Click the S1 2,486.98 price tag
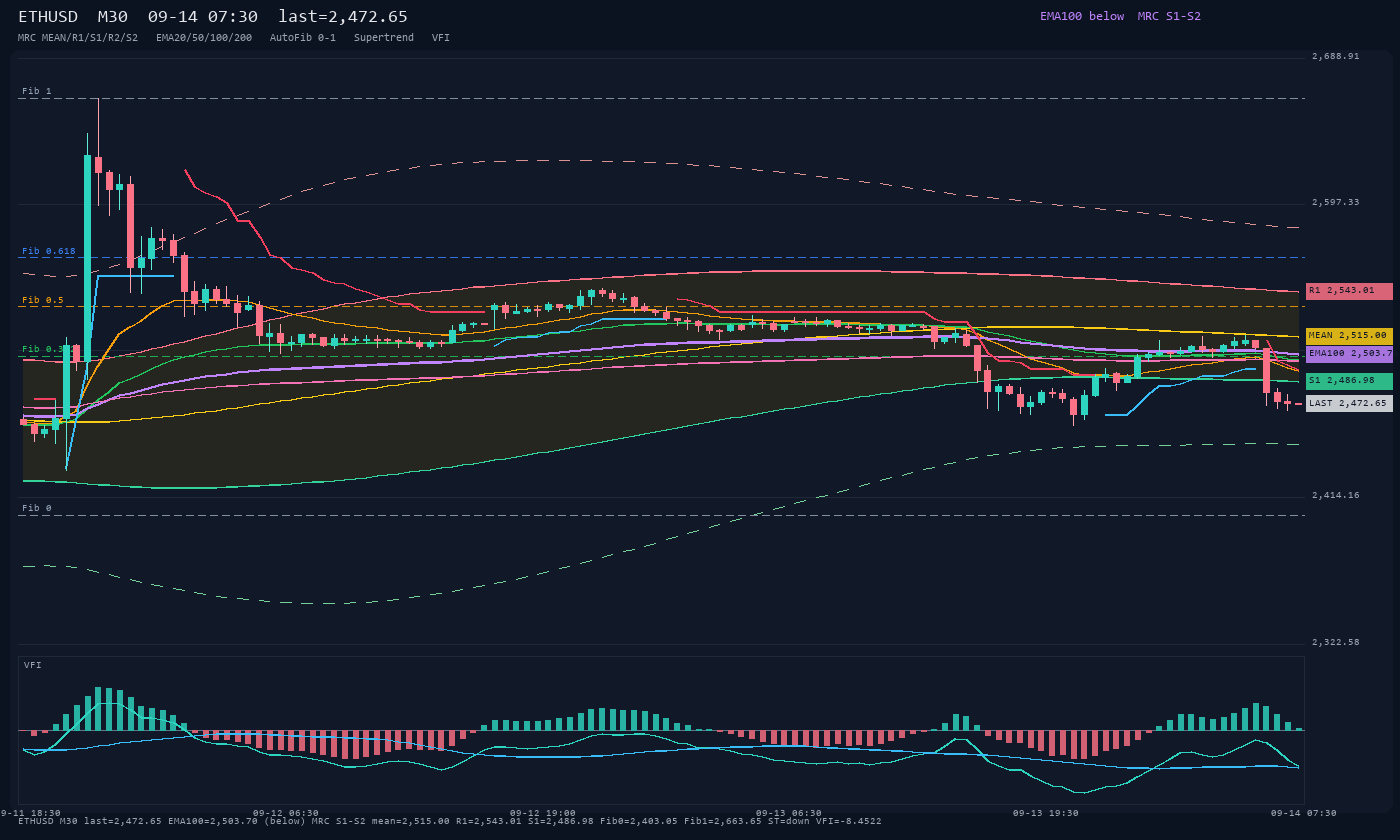The height and width of the screenshot is (840, 1400). click(x=1349, y=381)
